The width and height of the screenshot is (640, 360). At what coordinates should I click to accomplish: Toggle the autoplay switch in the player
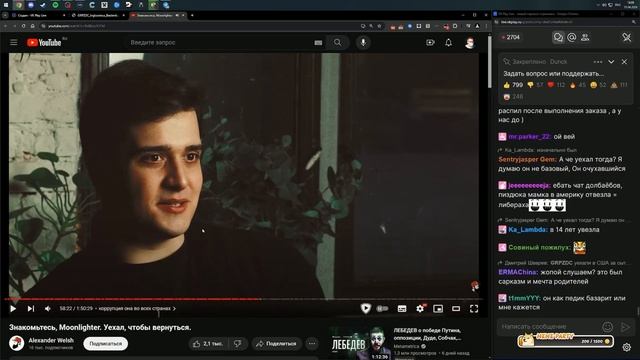[382, 309]
